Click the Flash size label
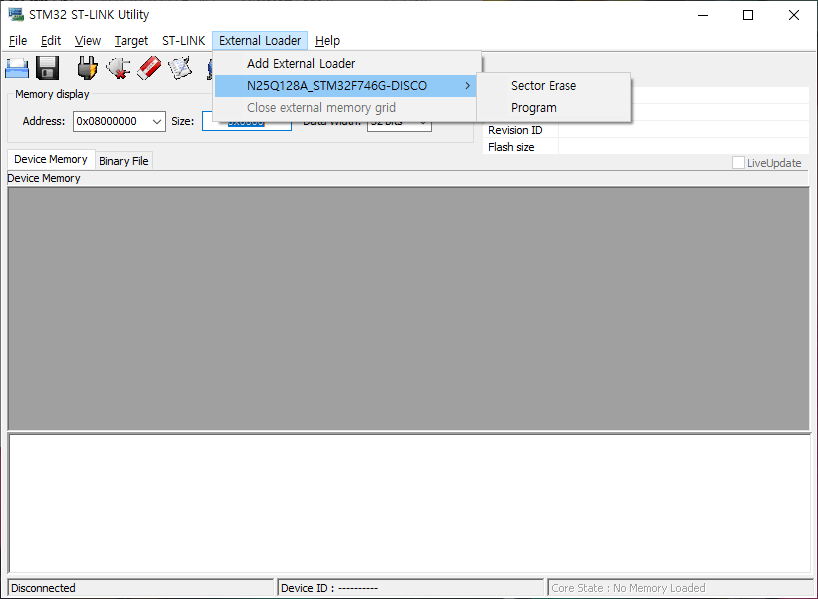 tap(511, 147)
